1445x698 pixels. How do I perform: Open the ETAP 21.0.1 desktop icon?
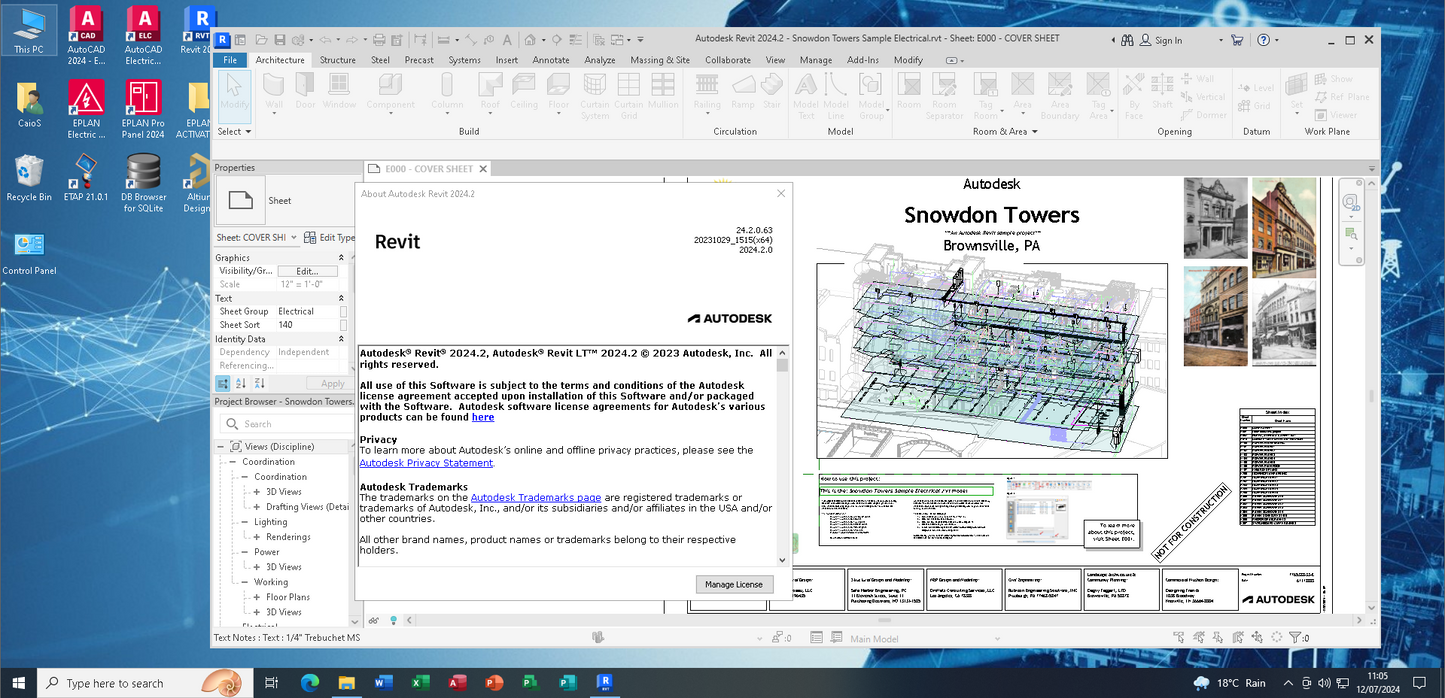click(x=87, y=178)
